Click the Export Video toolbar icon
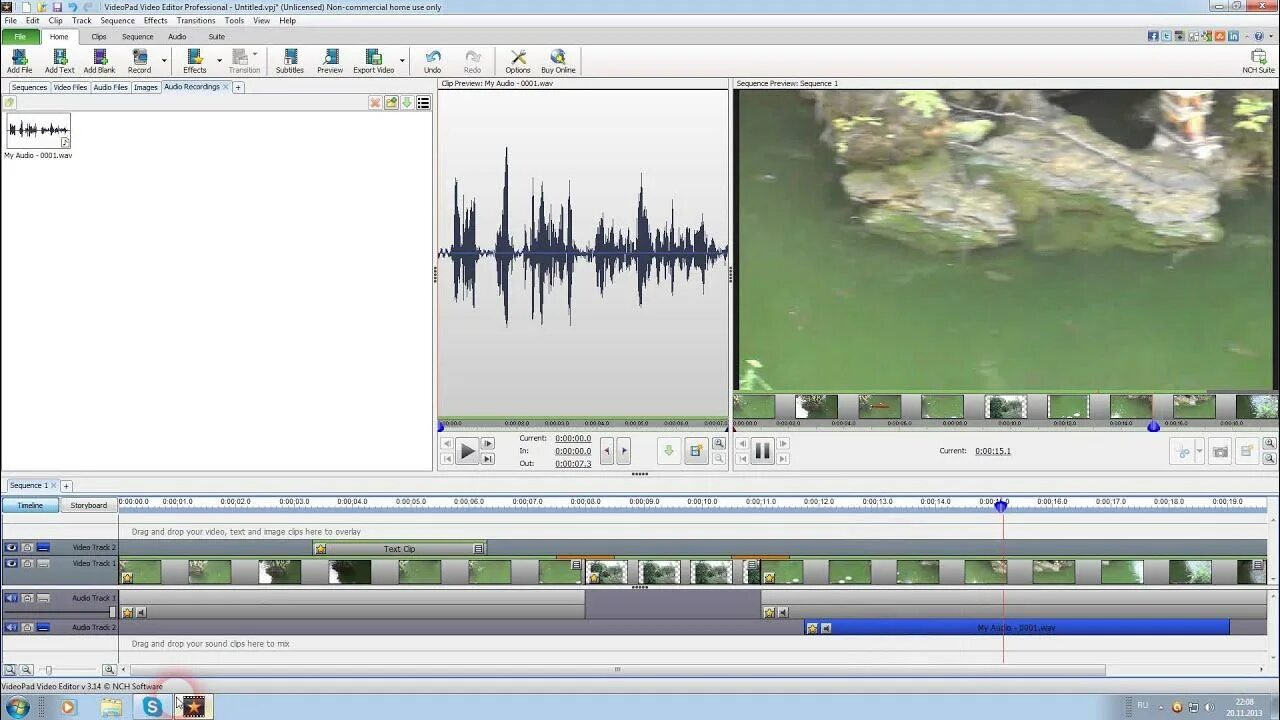Image resolution: width=1280 pixels, height=720 pixels. click(x=373, y=61)
